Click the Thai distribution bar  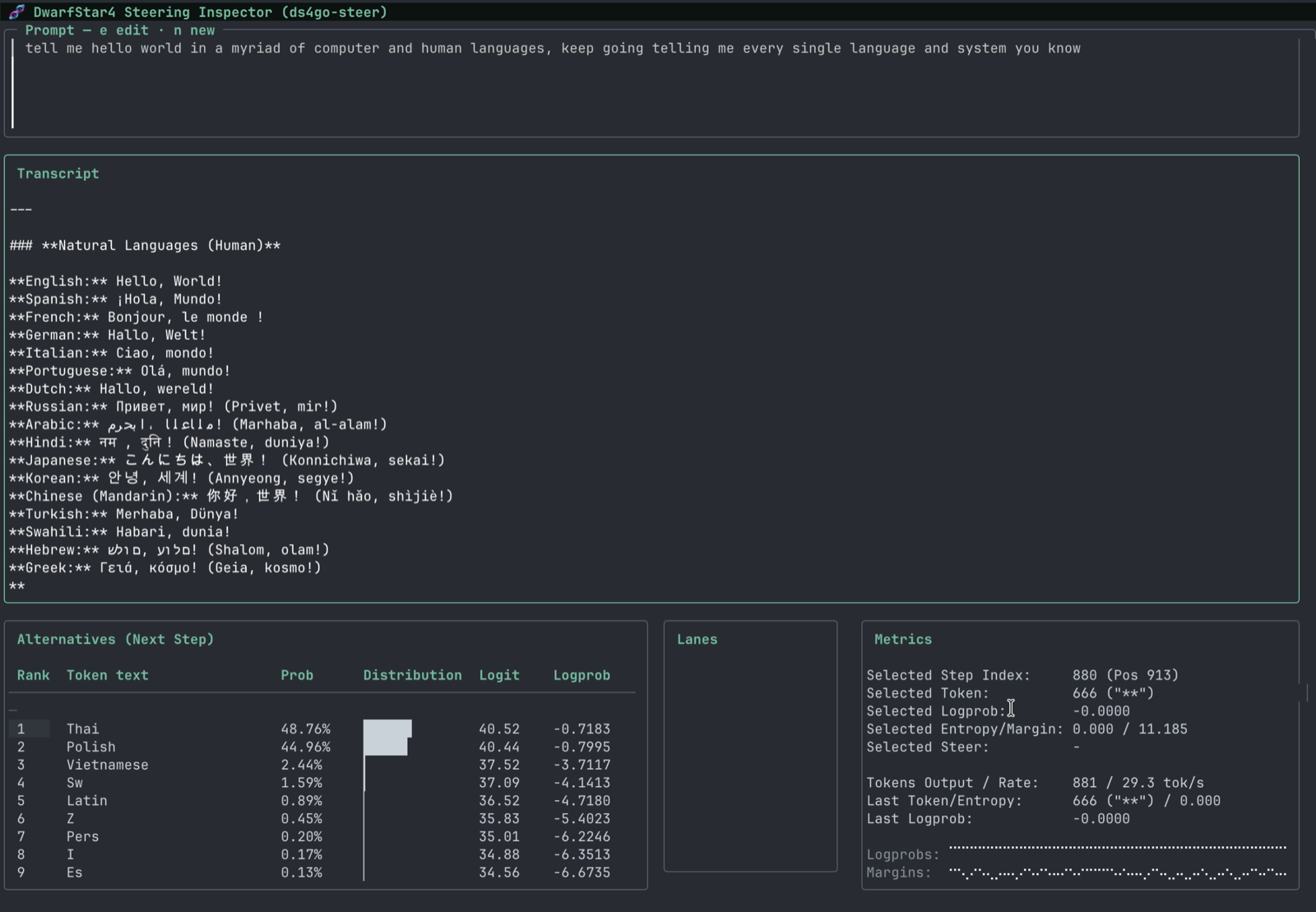pyautogui.click(x=387, y=729)
